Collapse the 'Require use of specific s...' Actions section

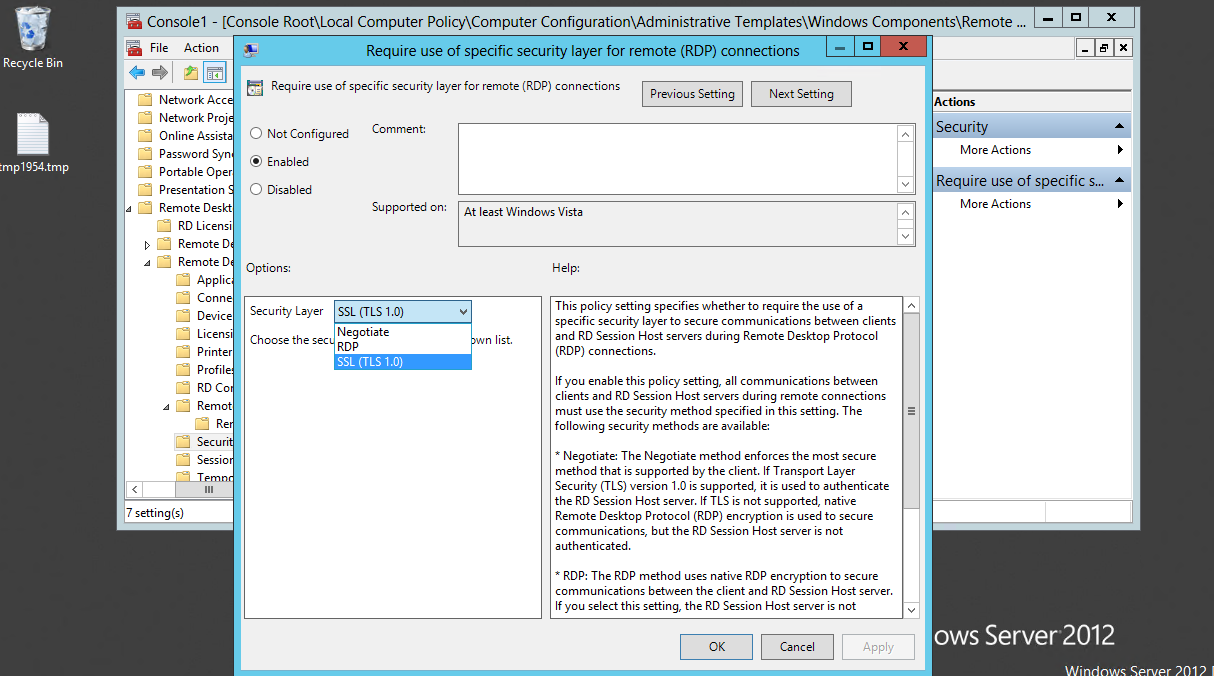1120,181
